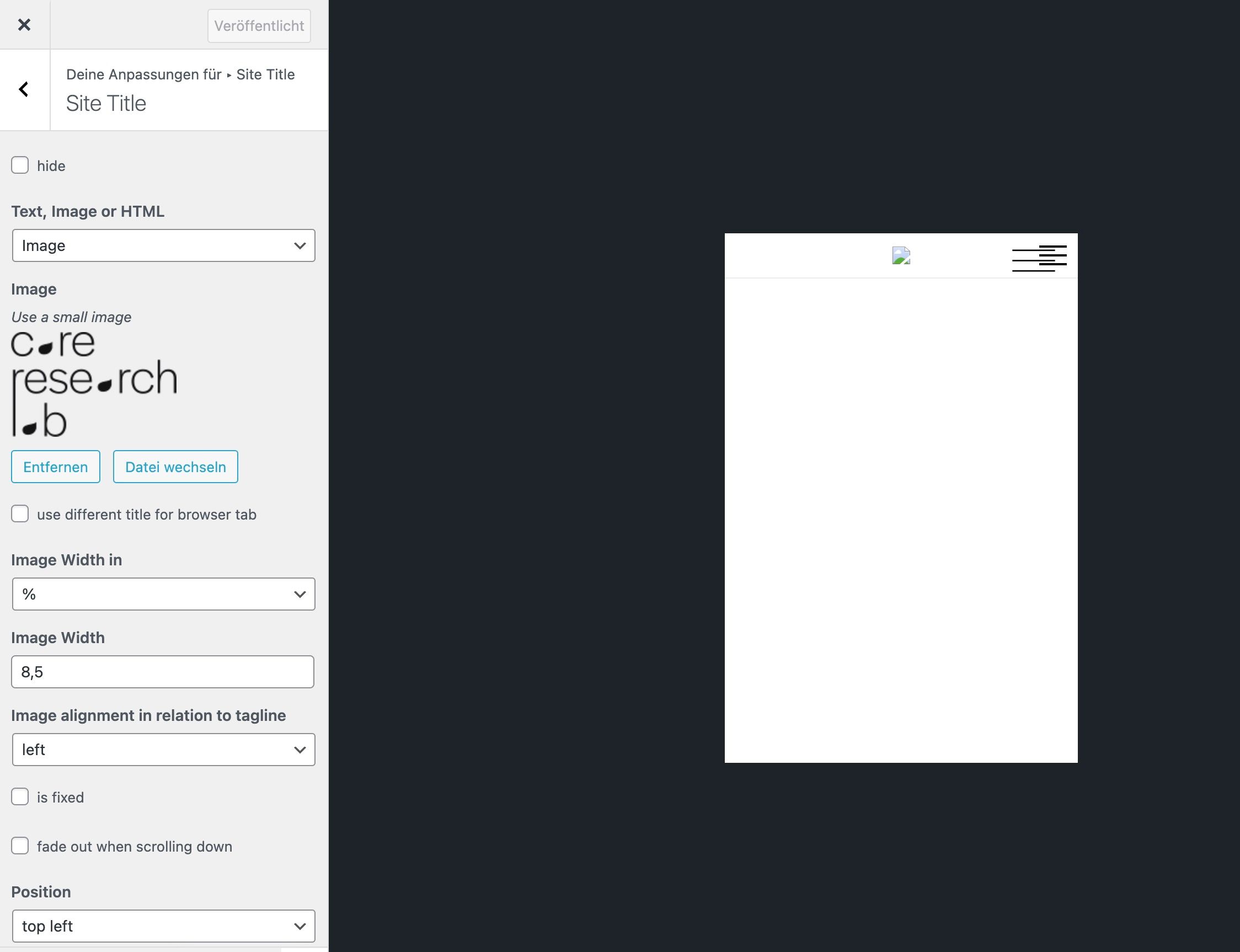Click the broken logo image in preview

click(x=901, y=255)
